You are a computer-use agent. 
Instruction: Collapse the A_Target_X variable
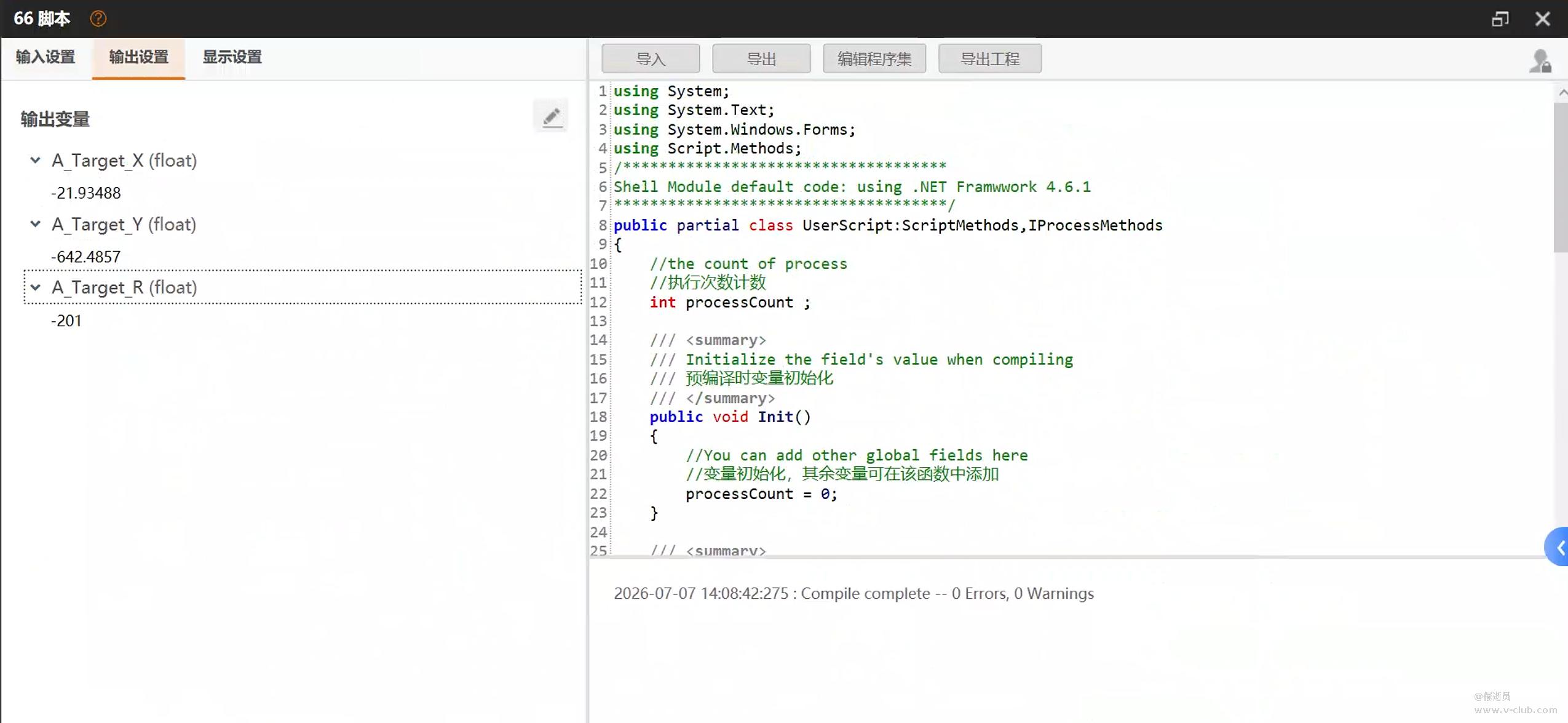[x=36, y=160]
